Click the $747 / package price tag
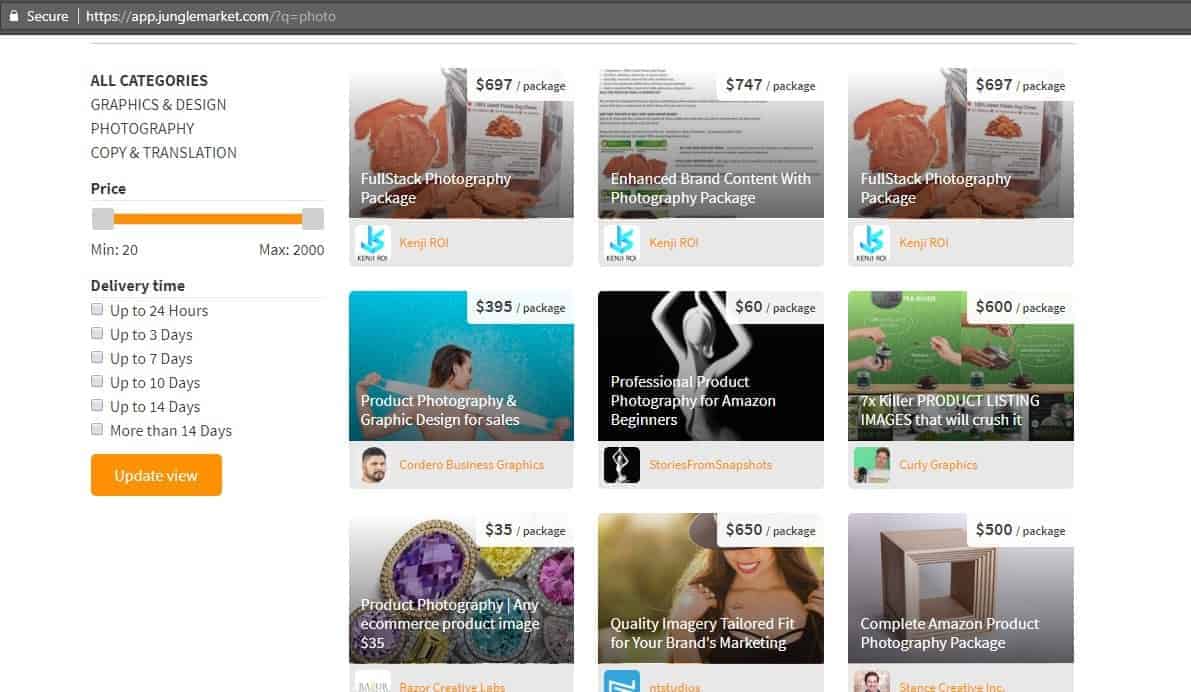Viewport: 1191px width, 692px height. coord(769,85)
